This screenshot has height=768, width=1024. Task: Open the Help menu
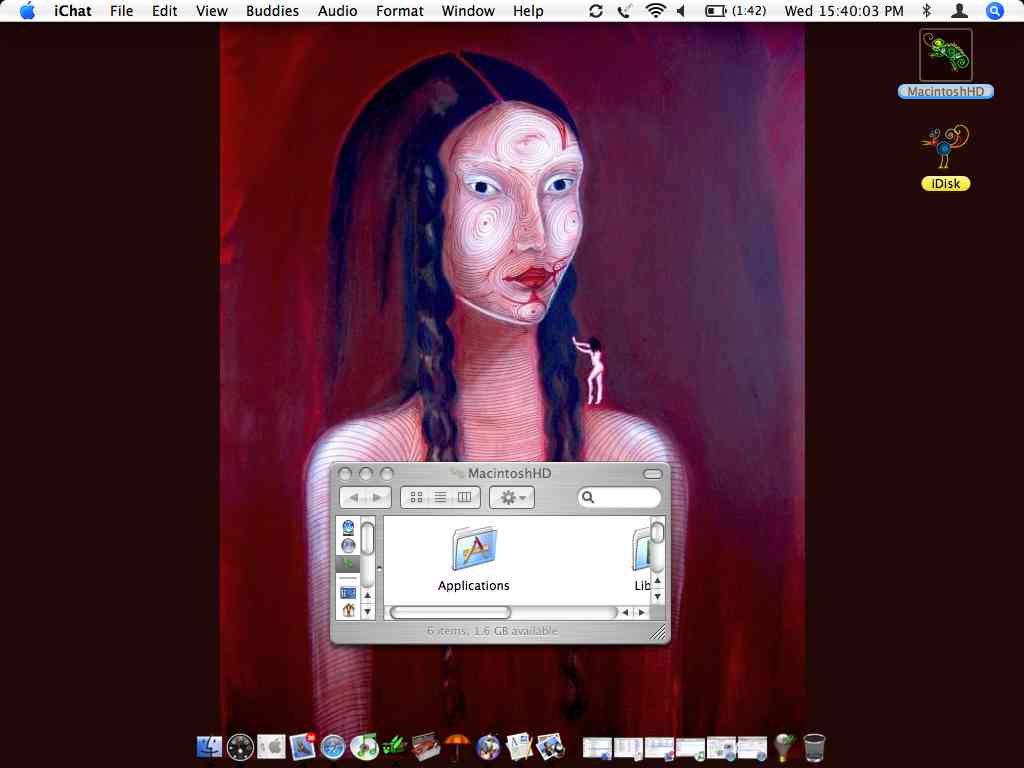(528, 11)
